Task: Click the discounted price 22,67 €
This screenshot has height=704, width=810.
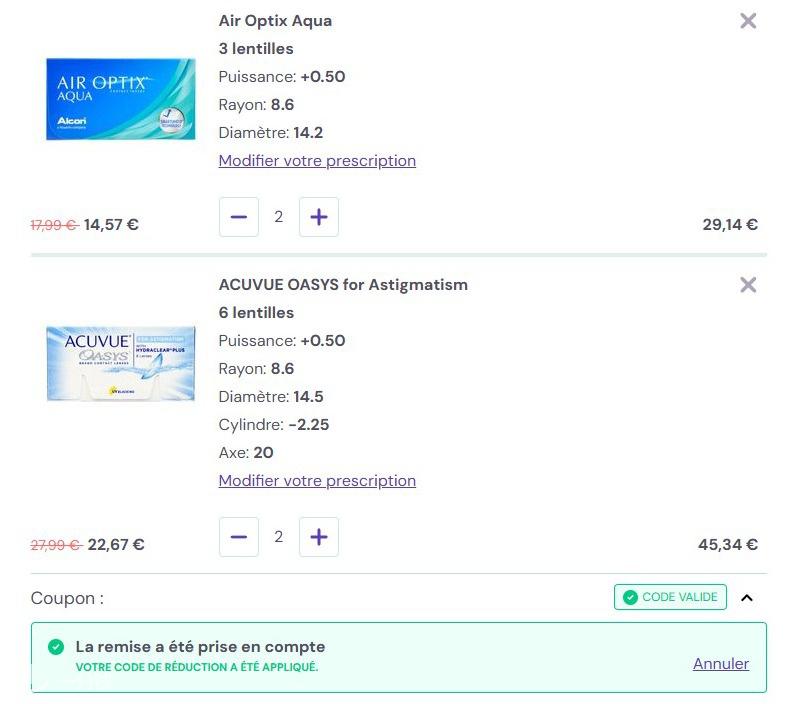Action: pos(116,544)
